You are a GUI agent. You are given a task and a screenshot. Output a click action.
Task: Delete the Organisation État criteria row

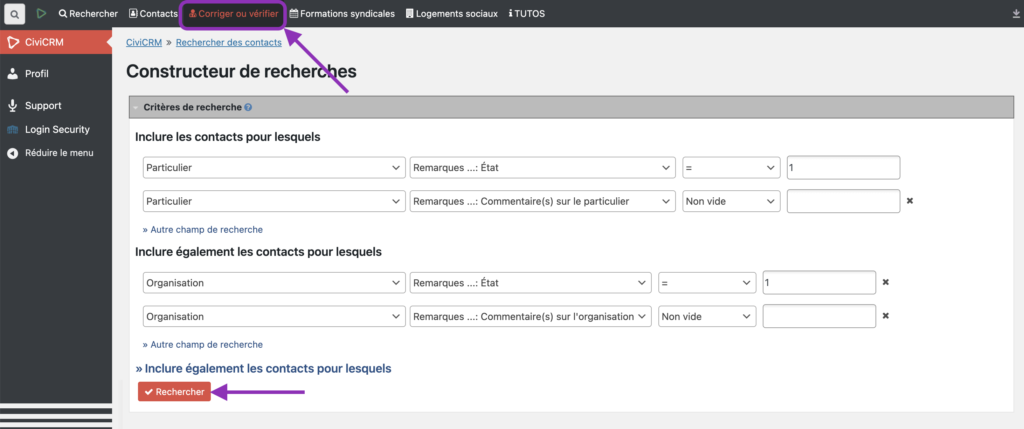(885, 283)
